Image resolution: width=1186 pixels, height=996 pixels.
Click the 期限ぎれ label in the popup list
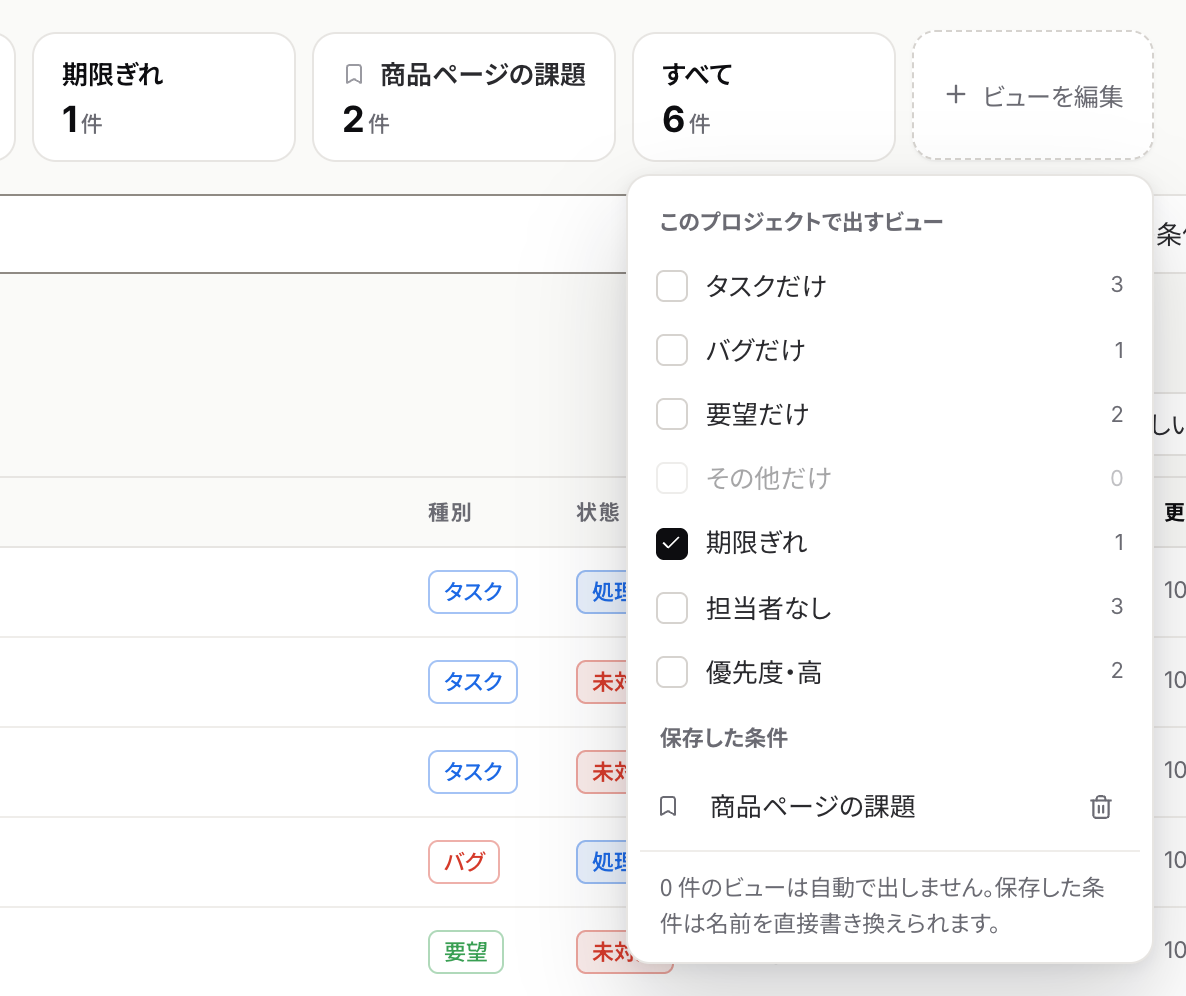click(x=756, y=543)
